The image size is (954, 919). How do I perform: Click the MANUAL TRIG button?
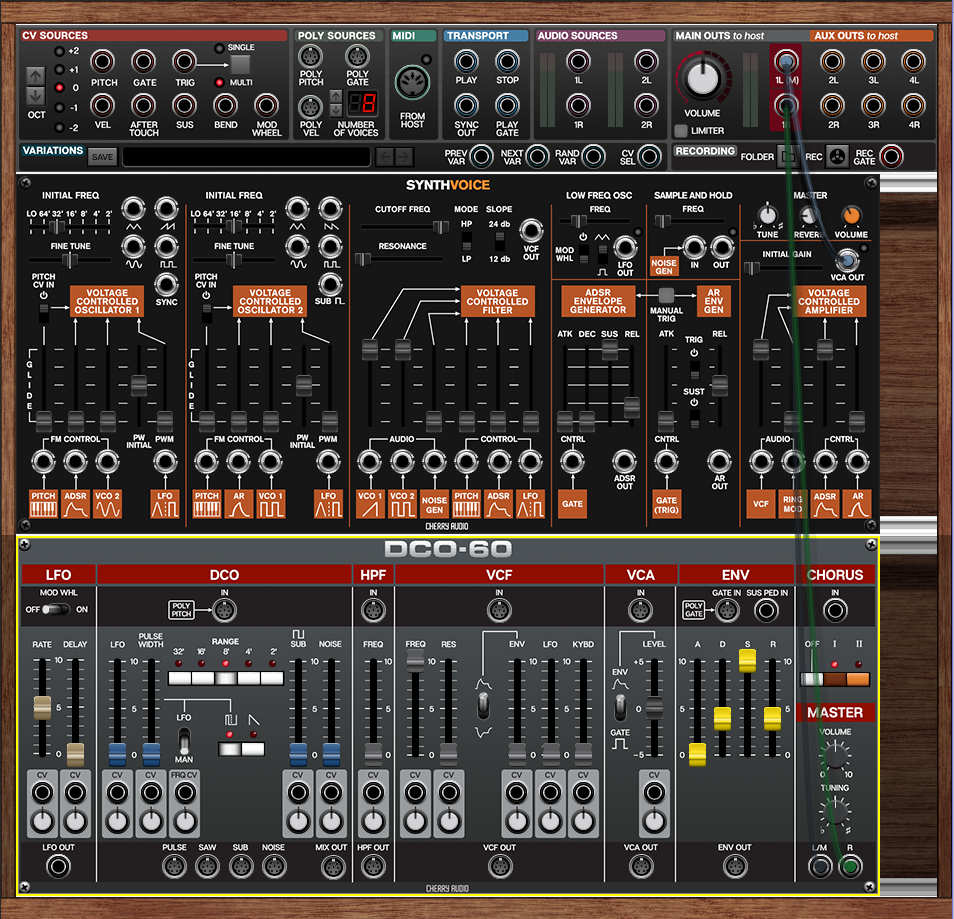point(666,295)
